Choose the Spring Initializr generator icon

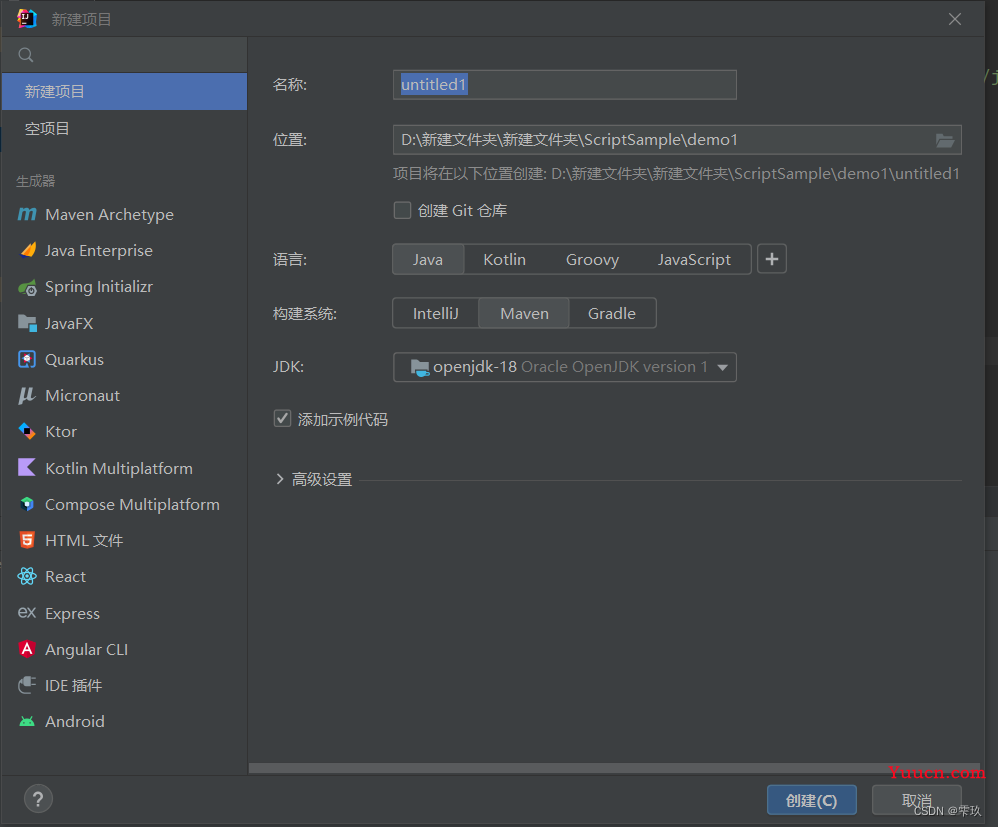click(27, 287)
